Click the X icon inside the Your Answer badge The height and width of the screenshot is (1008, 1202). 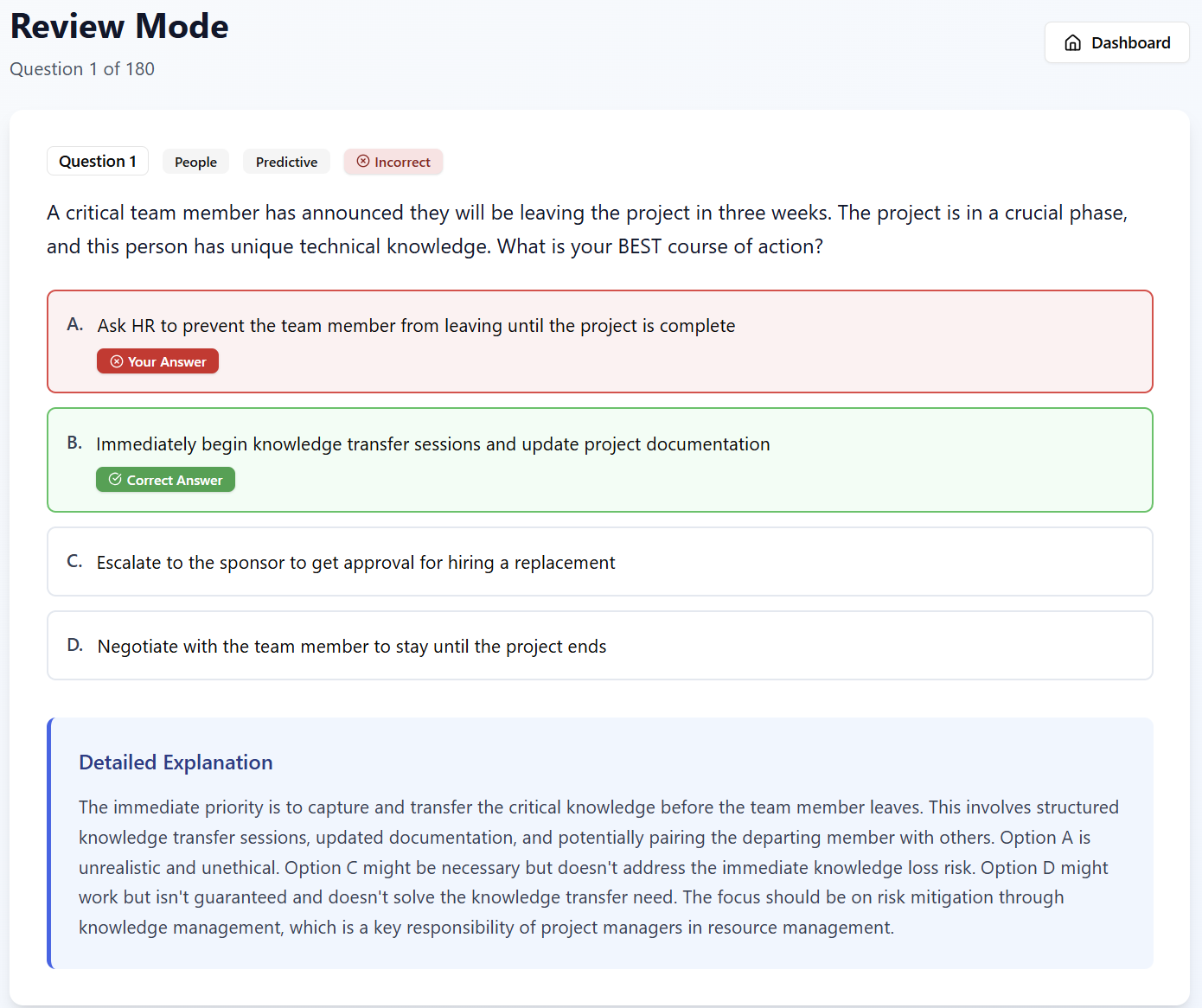(x=116, y=360)
